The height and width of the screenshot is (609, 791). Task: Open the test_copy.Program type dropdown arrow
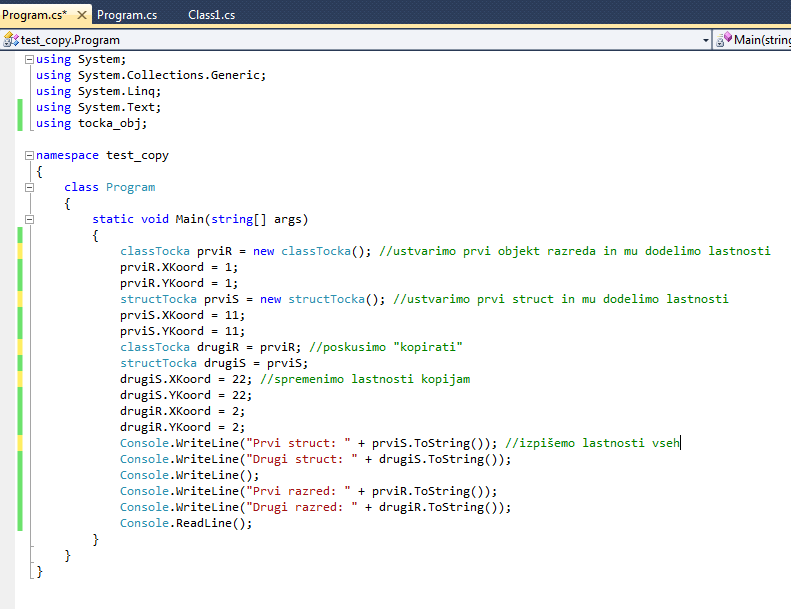tap(706, 40)
